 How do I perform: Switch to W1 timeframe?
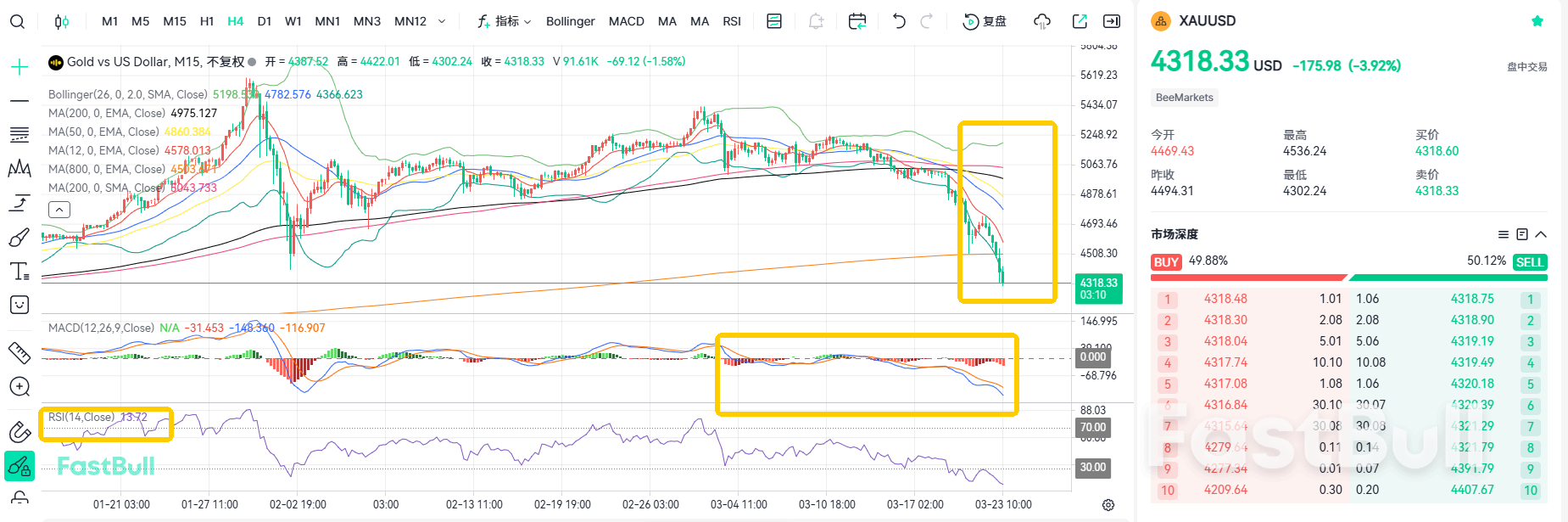293,21
